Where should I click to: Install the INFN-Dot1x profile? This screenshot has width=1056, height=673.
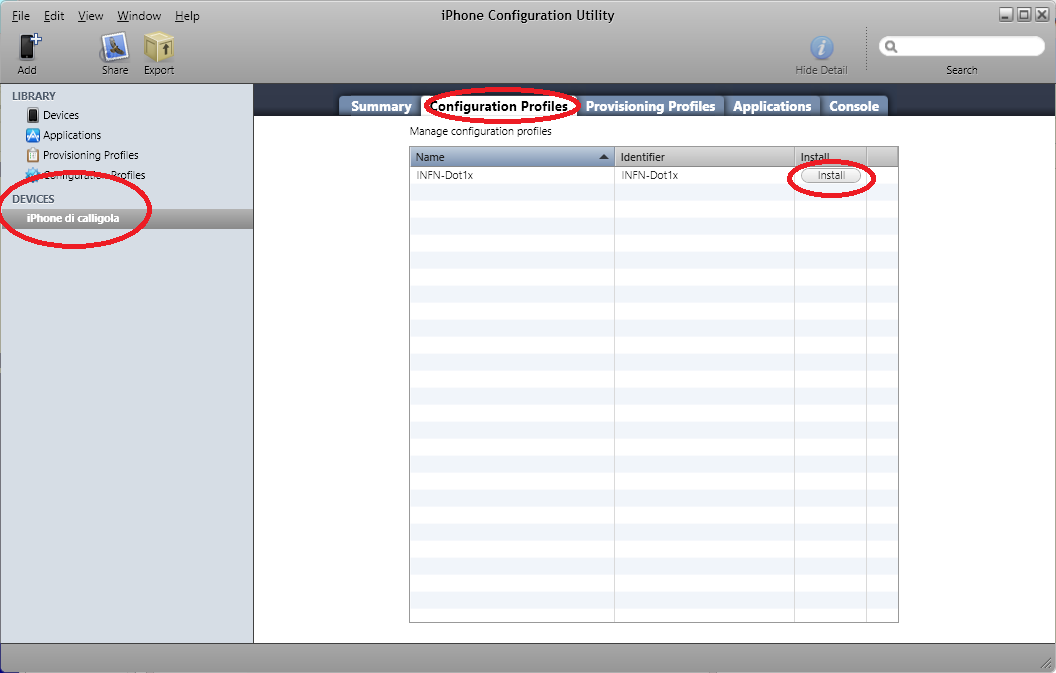(831, 176)
